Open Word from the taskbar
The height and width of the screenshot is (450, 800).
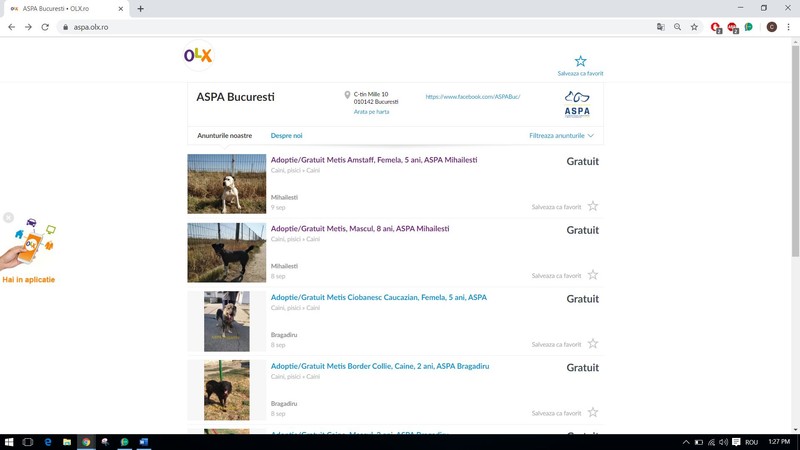click(x=143, y=442)
